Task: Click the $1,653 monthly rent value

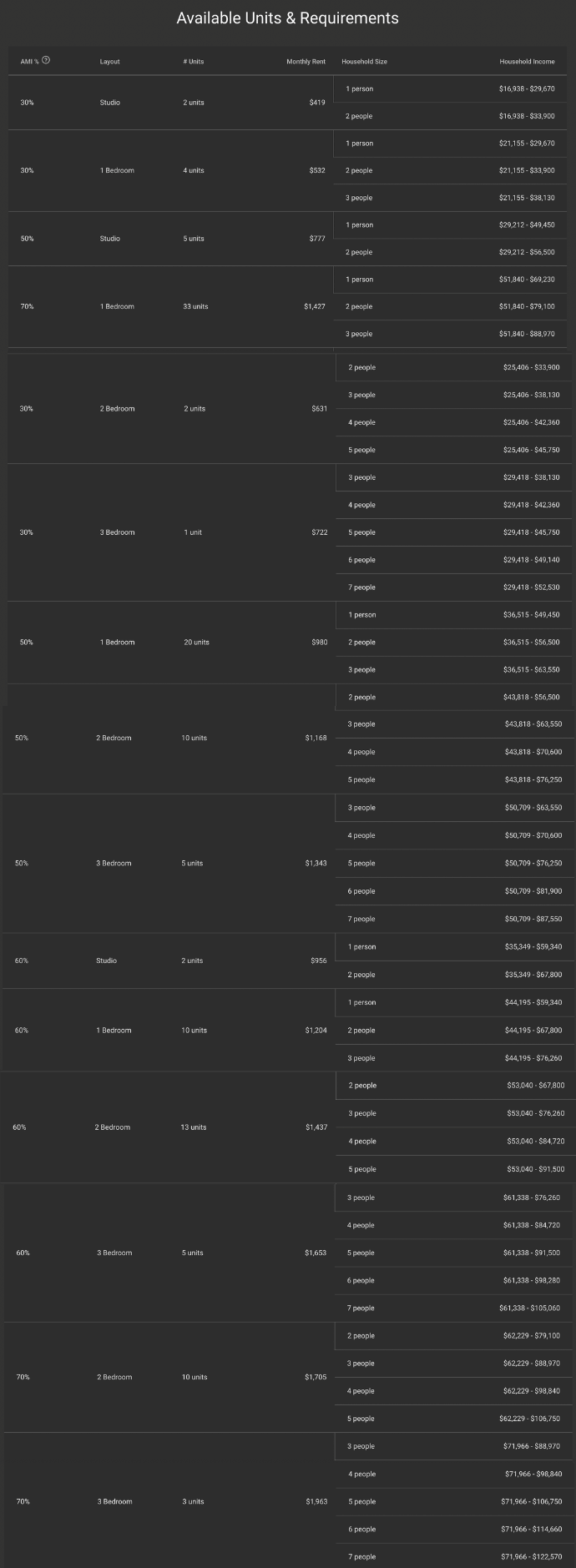Action: click(x=316, y=1253)
